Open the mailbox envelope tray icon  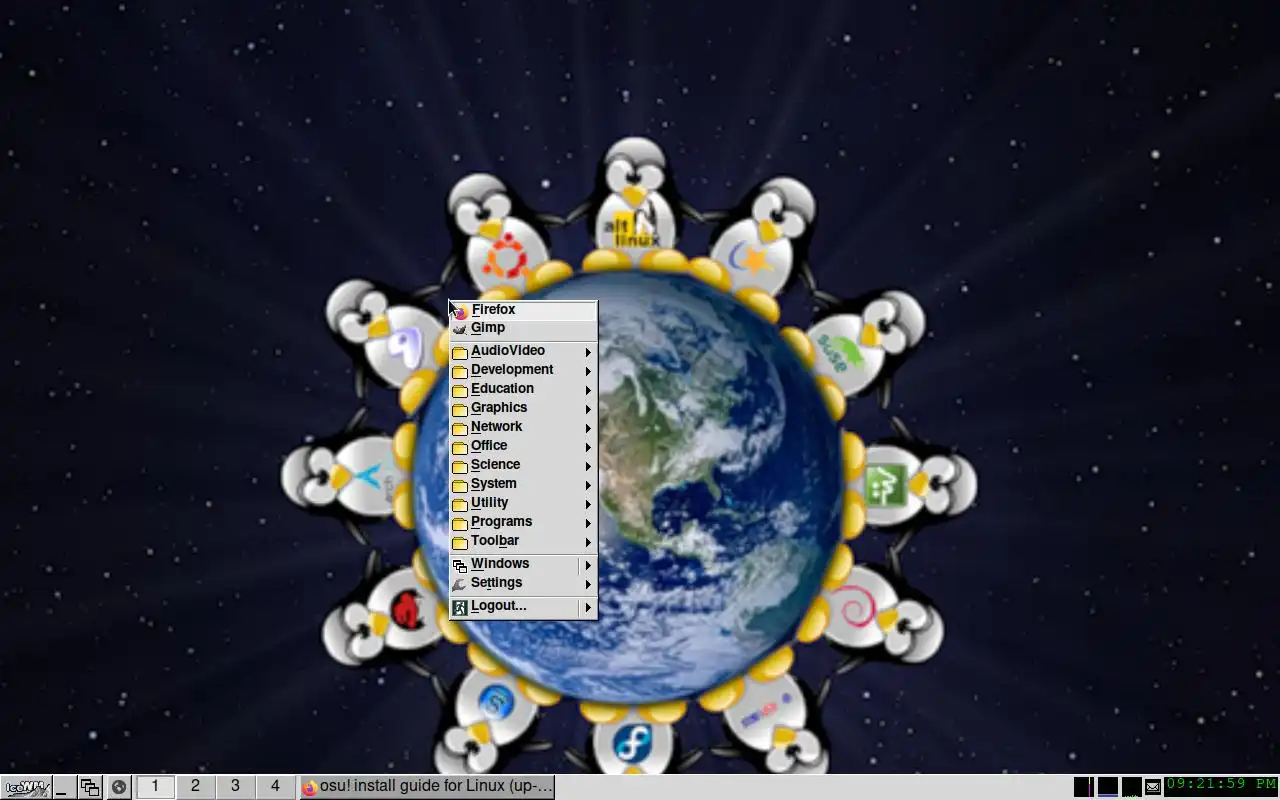click(x=1153, y=787)
